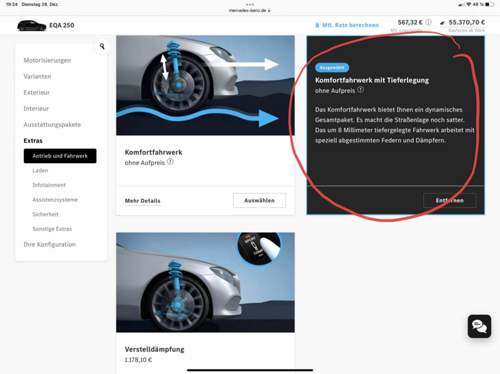Image resolution: width=500 pixels, height=374 pixels.
Task: Click Komfortfahrwerk mit Tieferlegung heading
Action: pyautogui.click(x=372, y=80)
